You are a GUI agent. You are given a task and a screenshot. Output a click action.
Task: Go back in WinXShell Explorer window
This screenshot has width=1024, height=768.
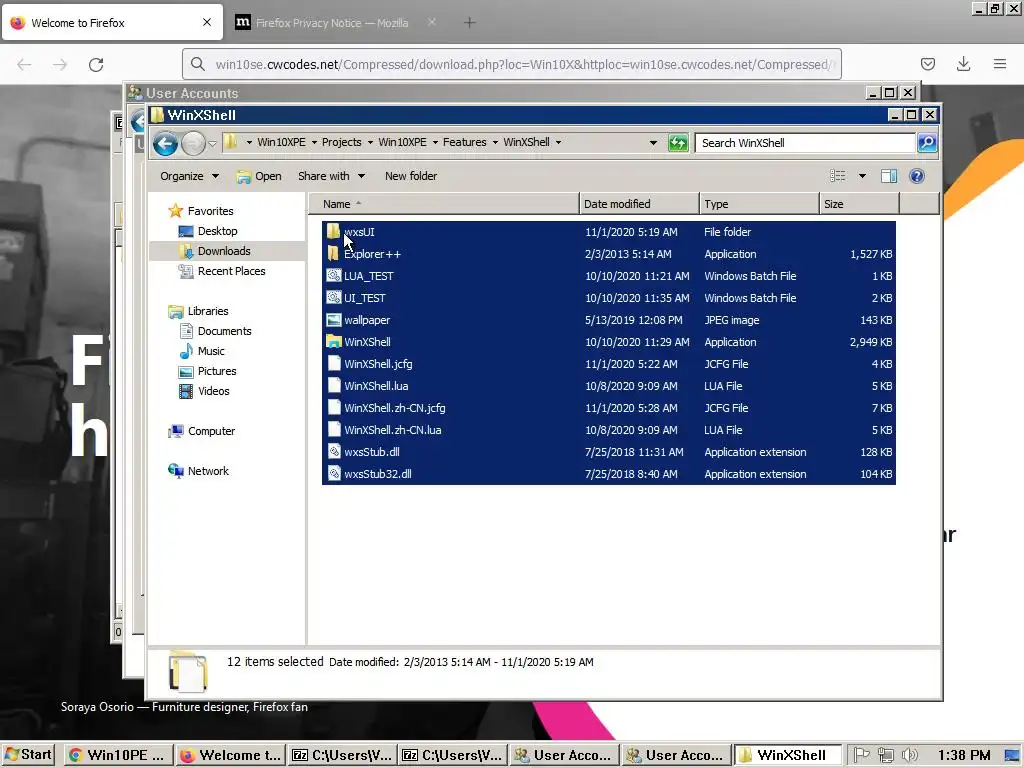165,143
